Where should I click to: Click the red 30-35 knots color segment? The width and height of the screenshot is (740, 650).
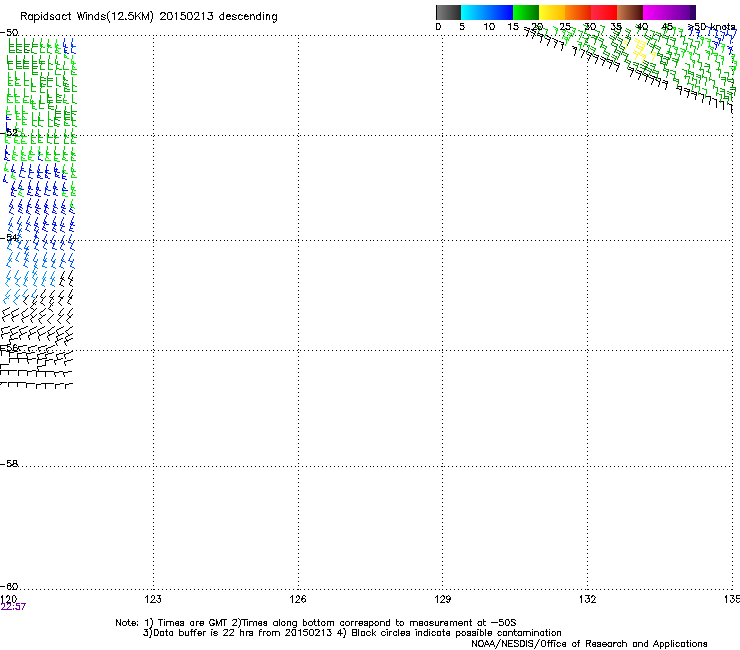pos(604,12)
